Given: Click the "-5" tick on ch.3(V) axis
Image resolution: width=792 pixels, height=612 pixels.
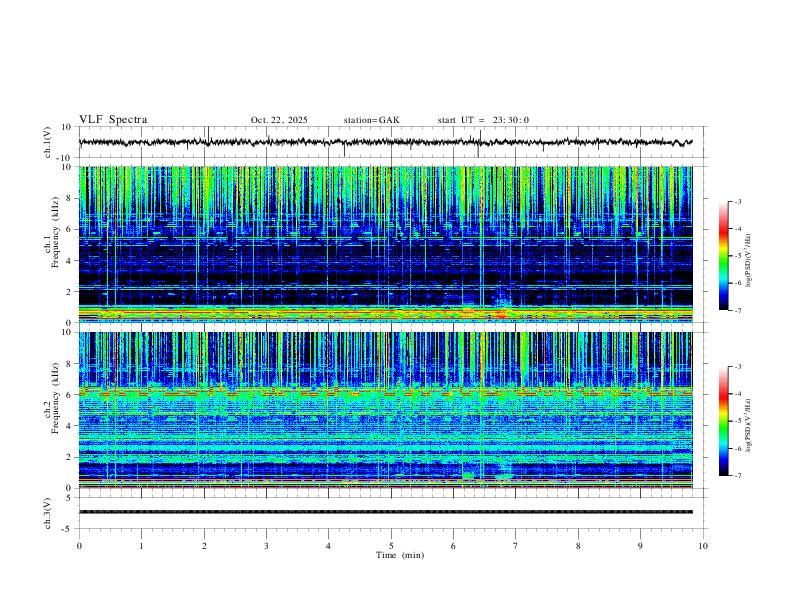Looking at the screenshot, I should coord(68,529).
